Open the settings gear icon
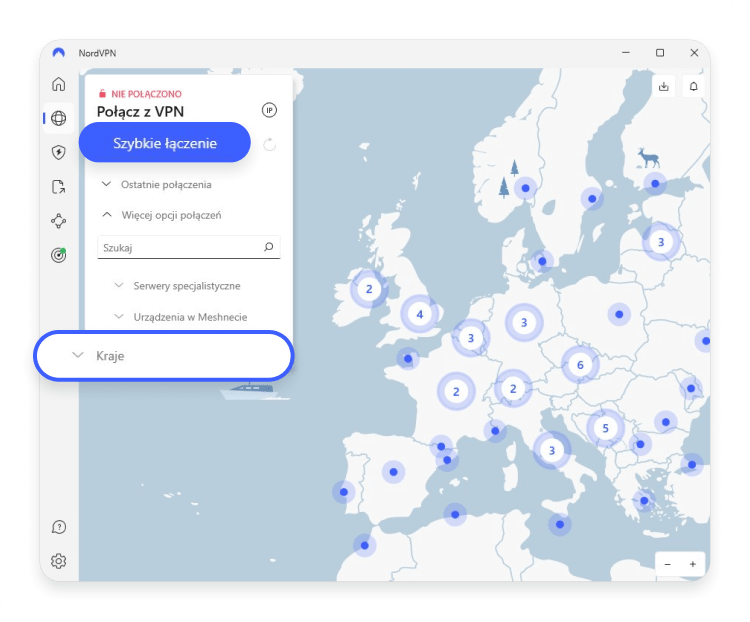This screenshot has height=622, width=750. [58, 561]
